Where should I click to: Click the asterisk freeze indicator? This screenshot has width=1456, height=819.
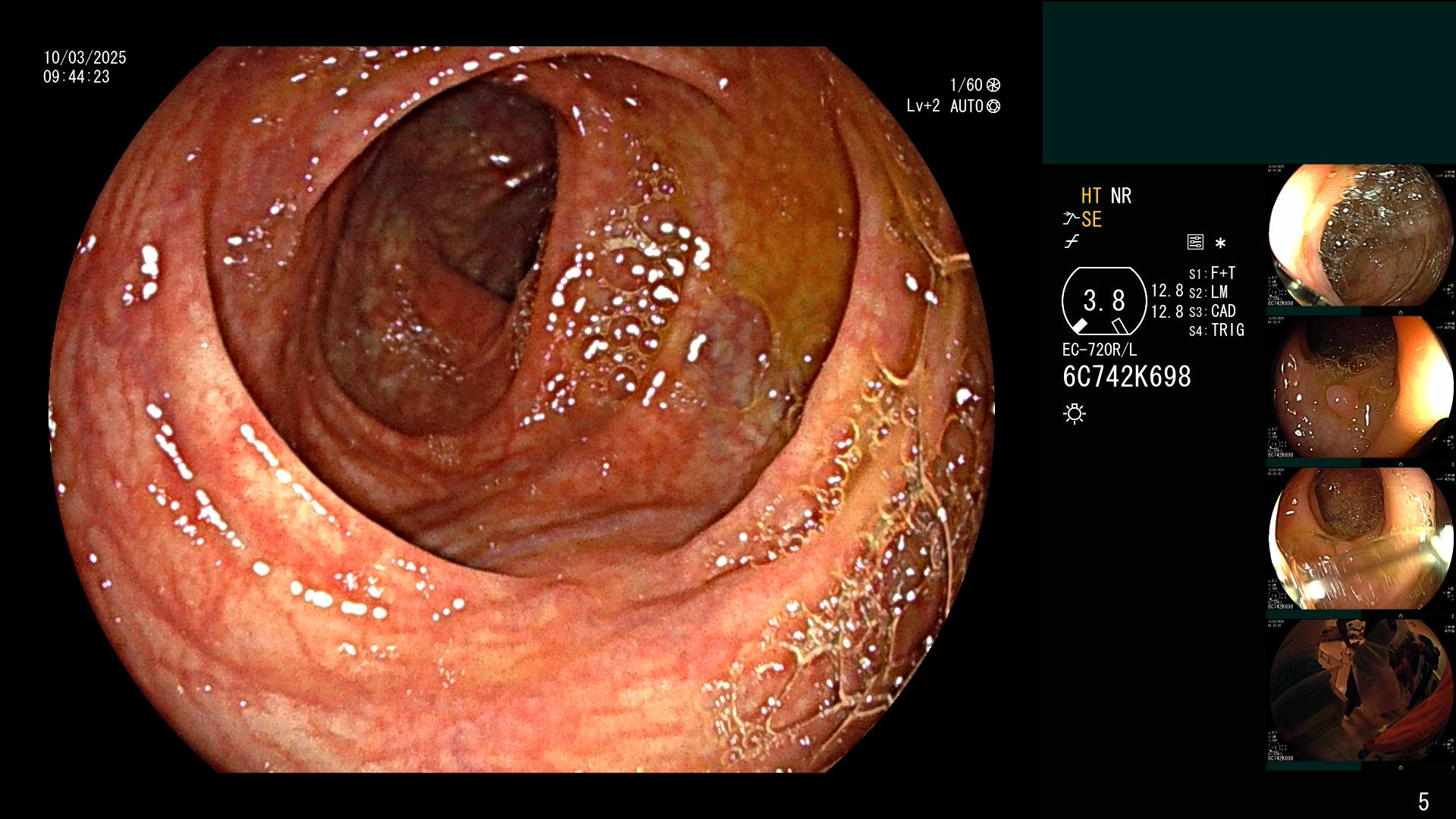[1220, 243]
